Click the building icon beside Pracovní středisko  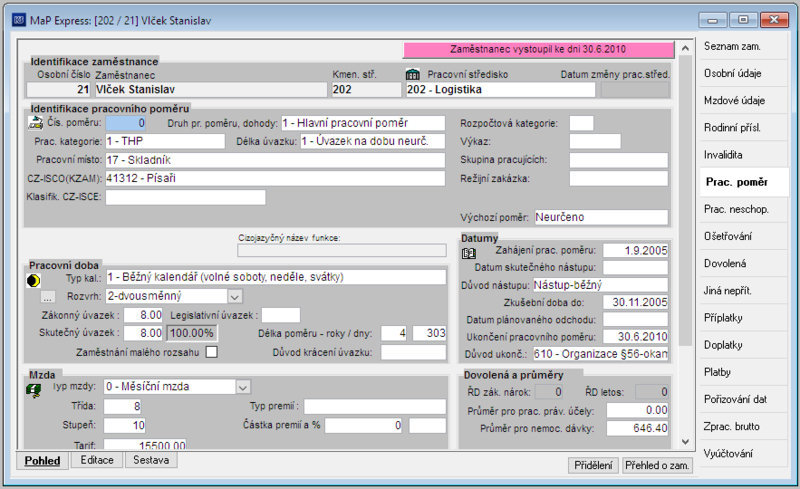[x=412, y=75]
